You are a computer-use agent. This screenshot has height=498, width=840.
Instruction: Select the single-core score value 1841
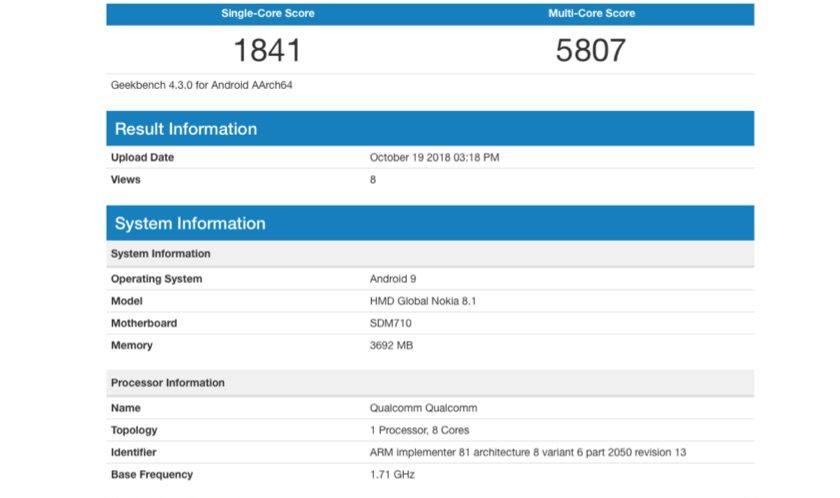pos(267,50)
